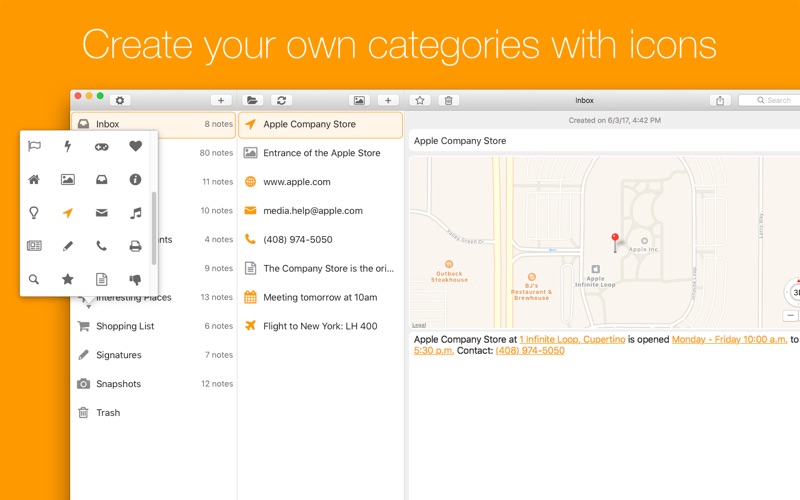Click the open folder toolbar button
The width and height of the screenshot is (800, 500).
point(252,100)
